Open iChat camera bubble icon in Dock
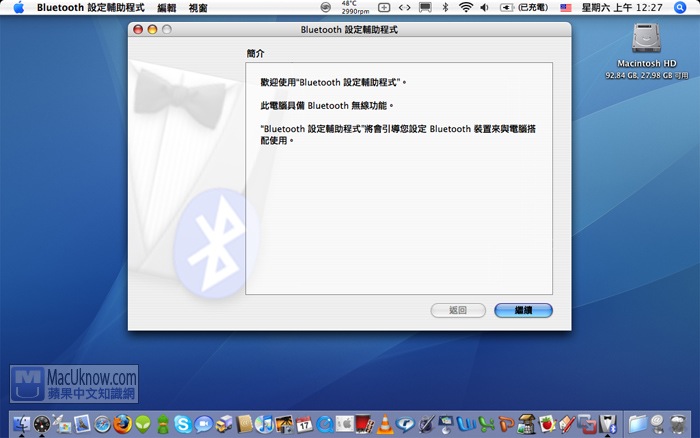 click(x=203, y=424)
